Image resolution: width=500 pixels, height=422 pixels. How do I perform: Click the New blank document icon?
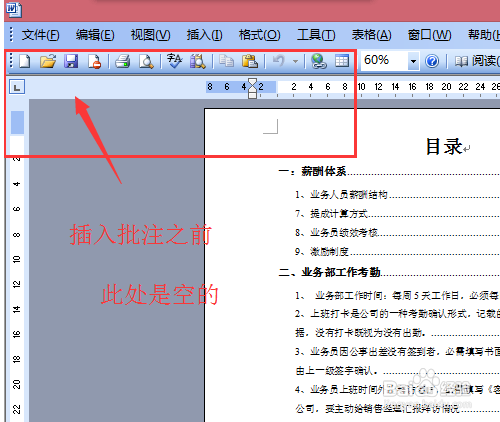tap(25, 61)
